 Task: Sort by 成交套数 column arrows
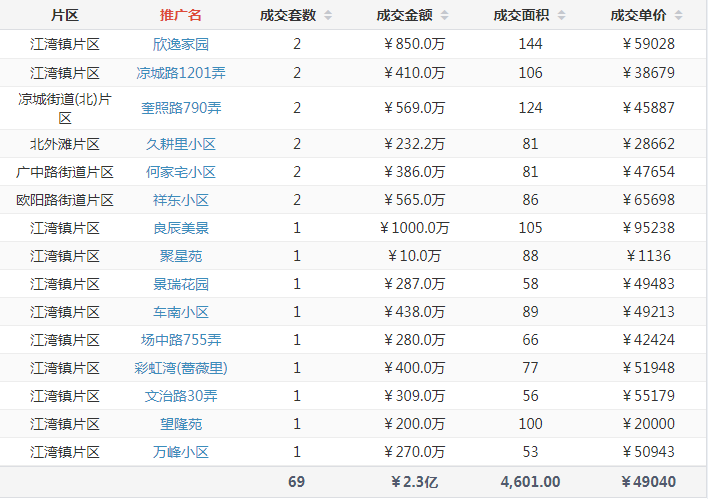point(328,15)
